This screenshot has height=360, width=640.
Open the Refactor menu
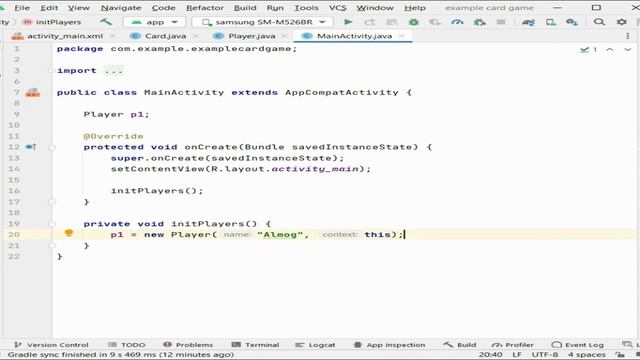point(204,8)
